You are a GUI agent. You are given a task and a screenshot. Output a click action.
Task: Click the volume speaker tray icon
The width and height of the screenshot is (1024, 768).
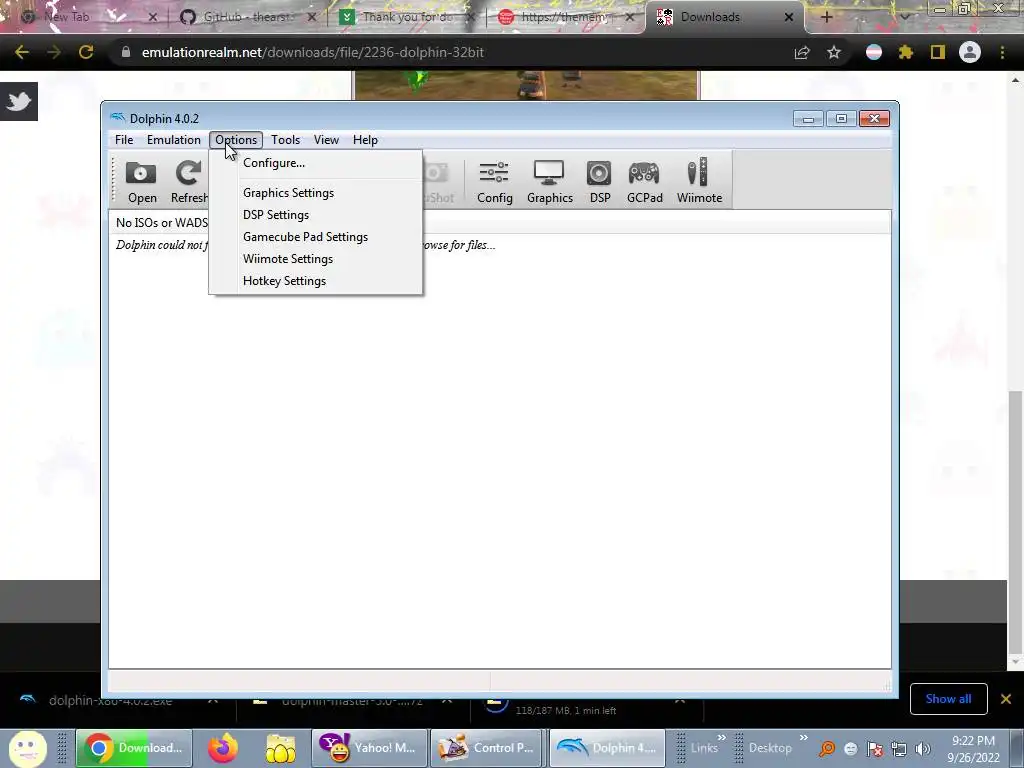click(923, 748)
